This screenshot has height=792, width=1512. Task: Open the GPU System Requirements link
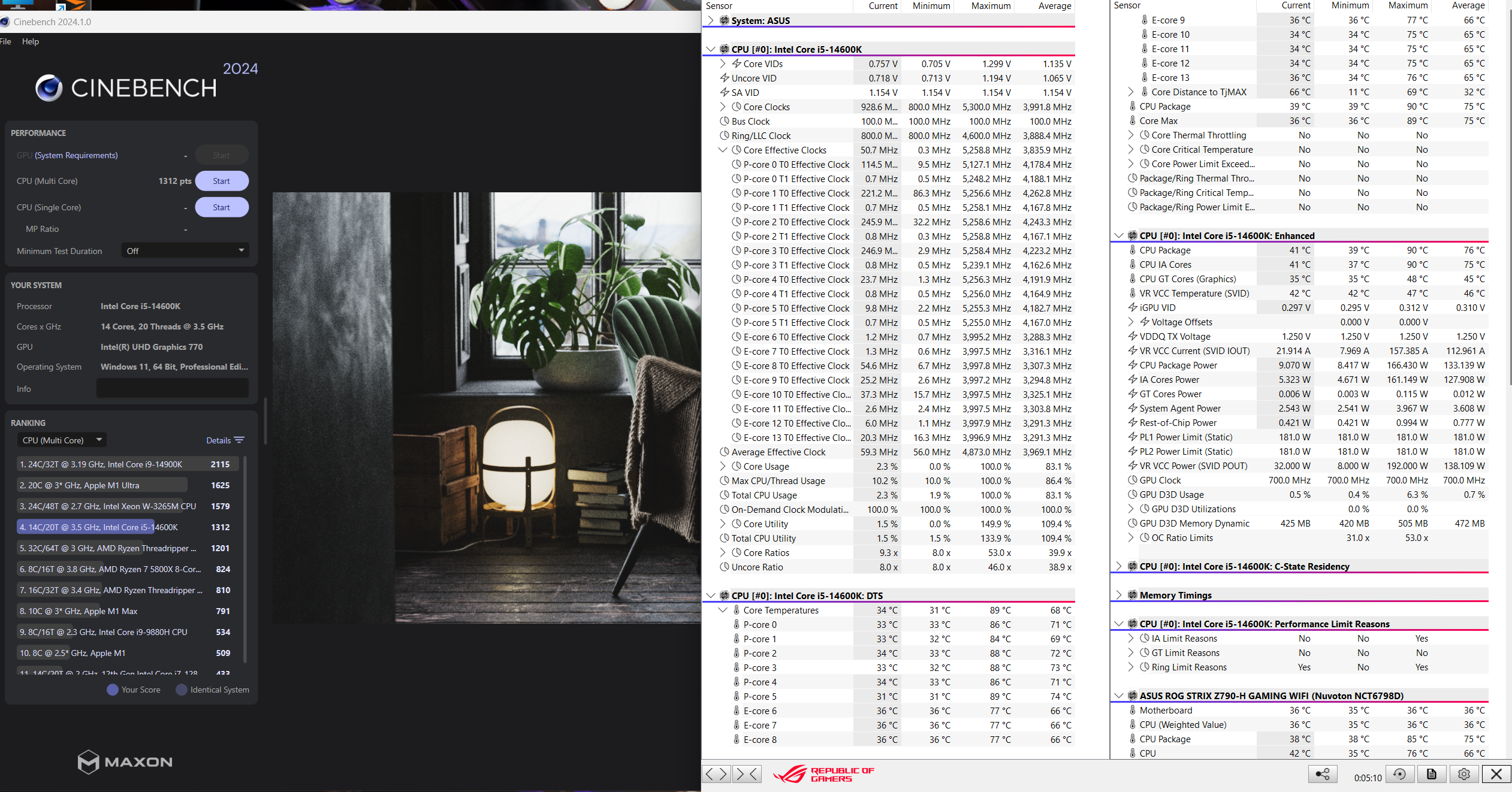pyautogui.click(x=76, y=155)
